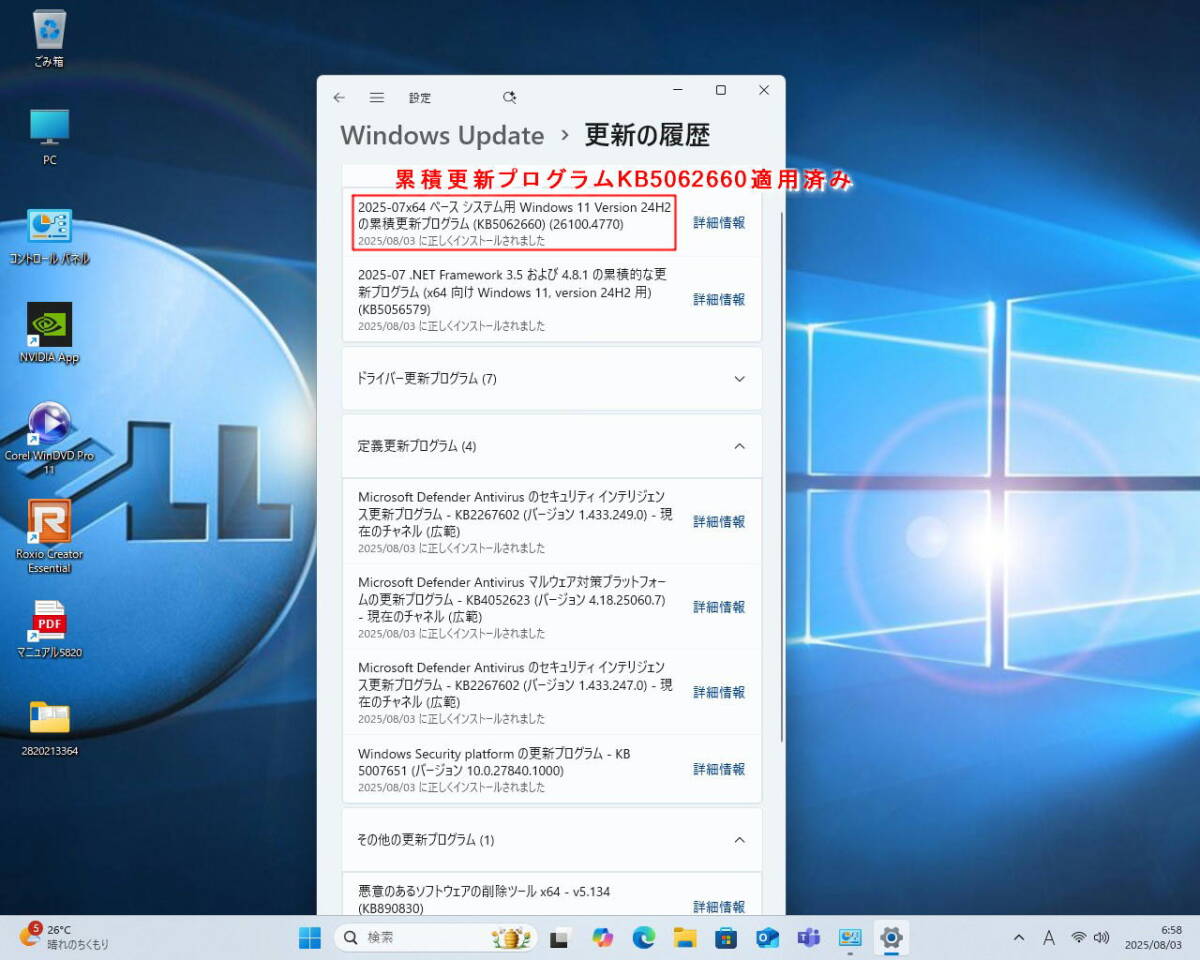Select マルウェア対策プラットフォーム KB4052623 entry text
The height and width of the screenshot is (960, 1200).
tap(512, 599)
